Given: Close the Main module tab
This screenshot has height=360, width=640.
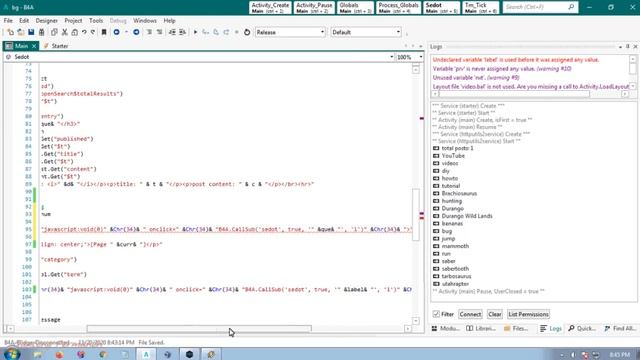Looking at the screenshot, I should (x=34, y=46).
